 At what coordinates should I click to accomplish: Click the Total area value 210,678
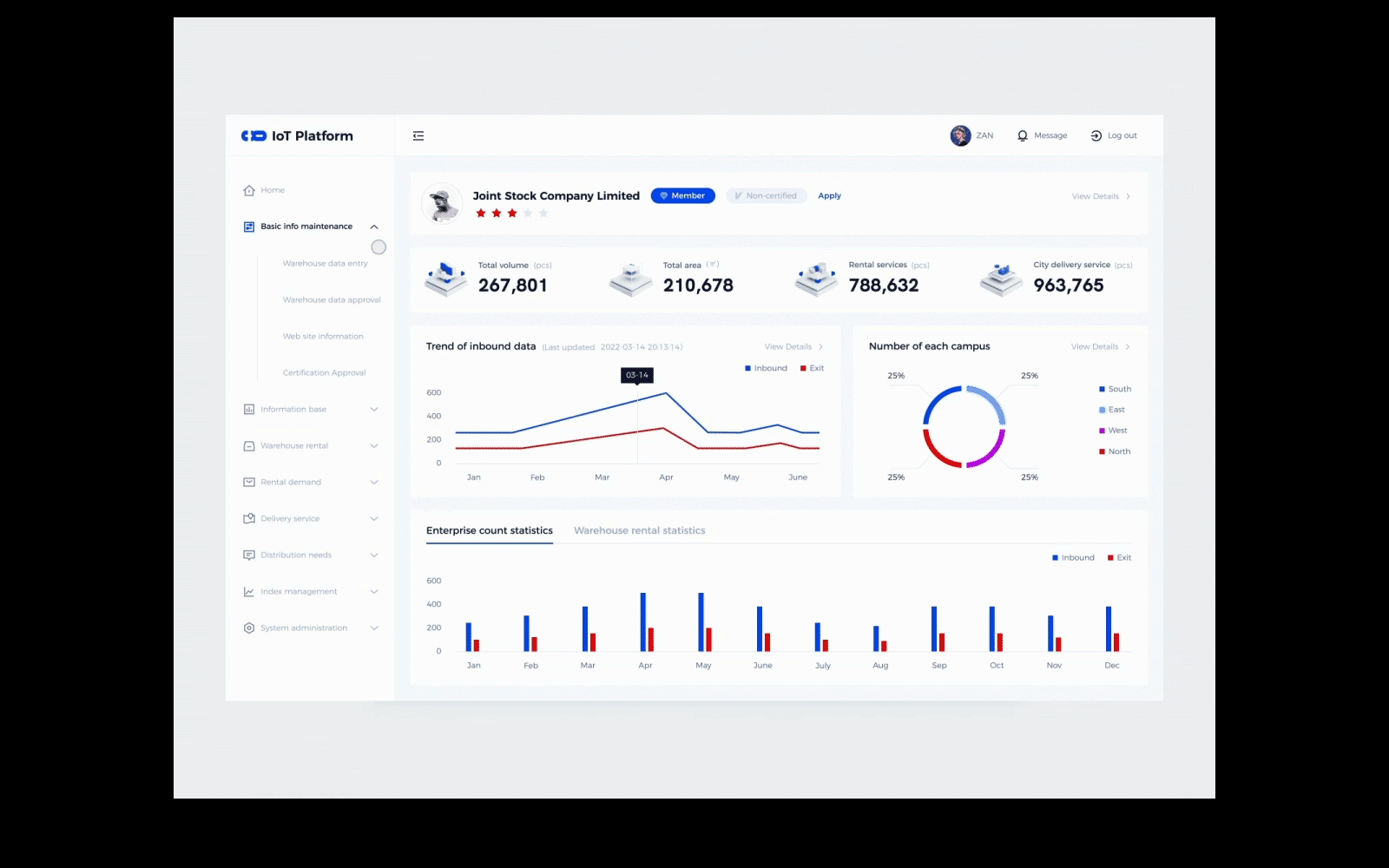[x=698, y=286]
